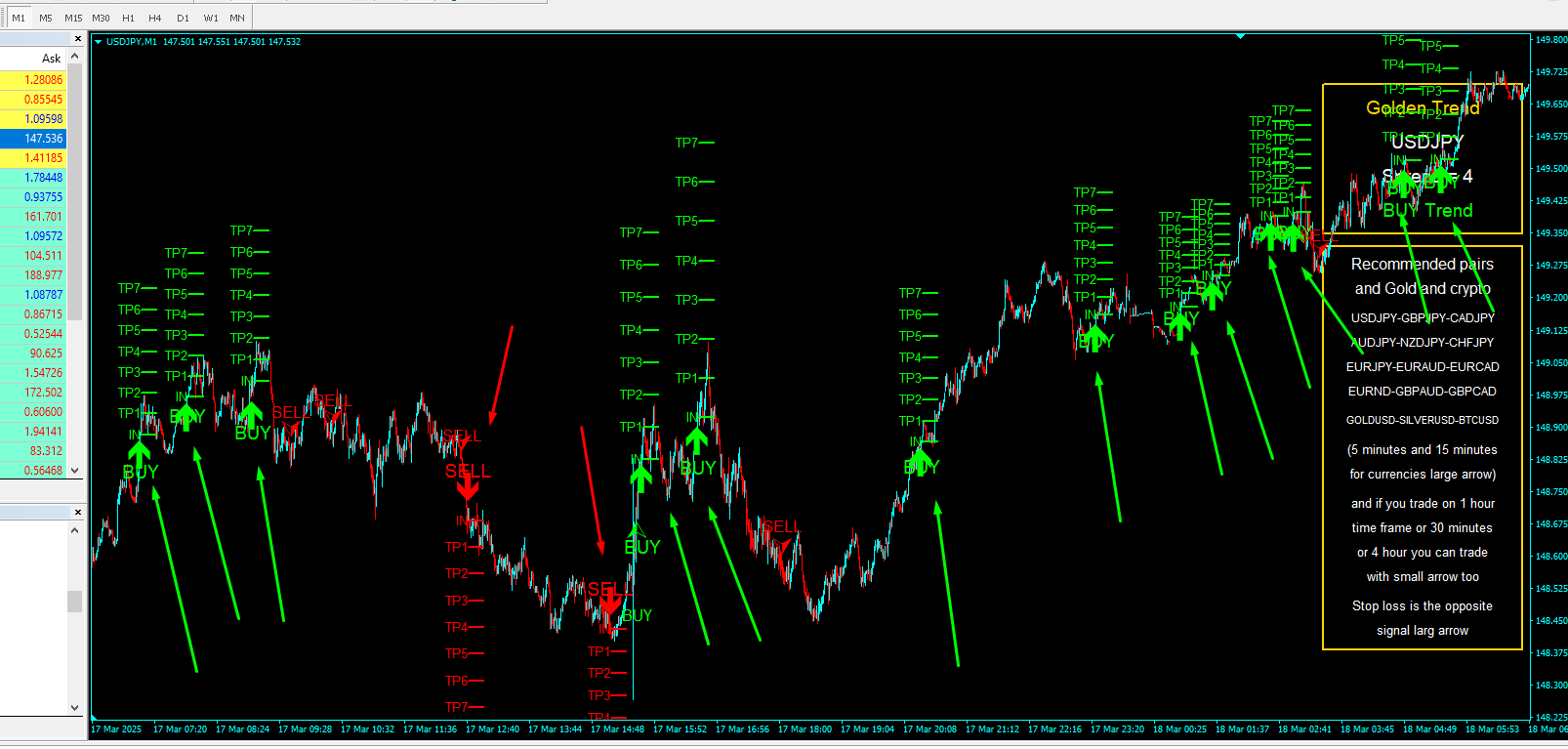Click the Recommended pairs label

[x=1423, y=264]
